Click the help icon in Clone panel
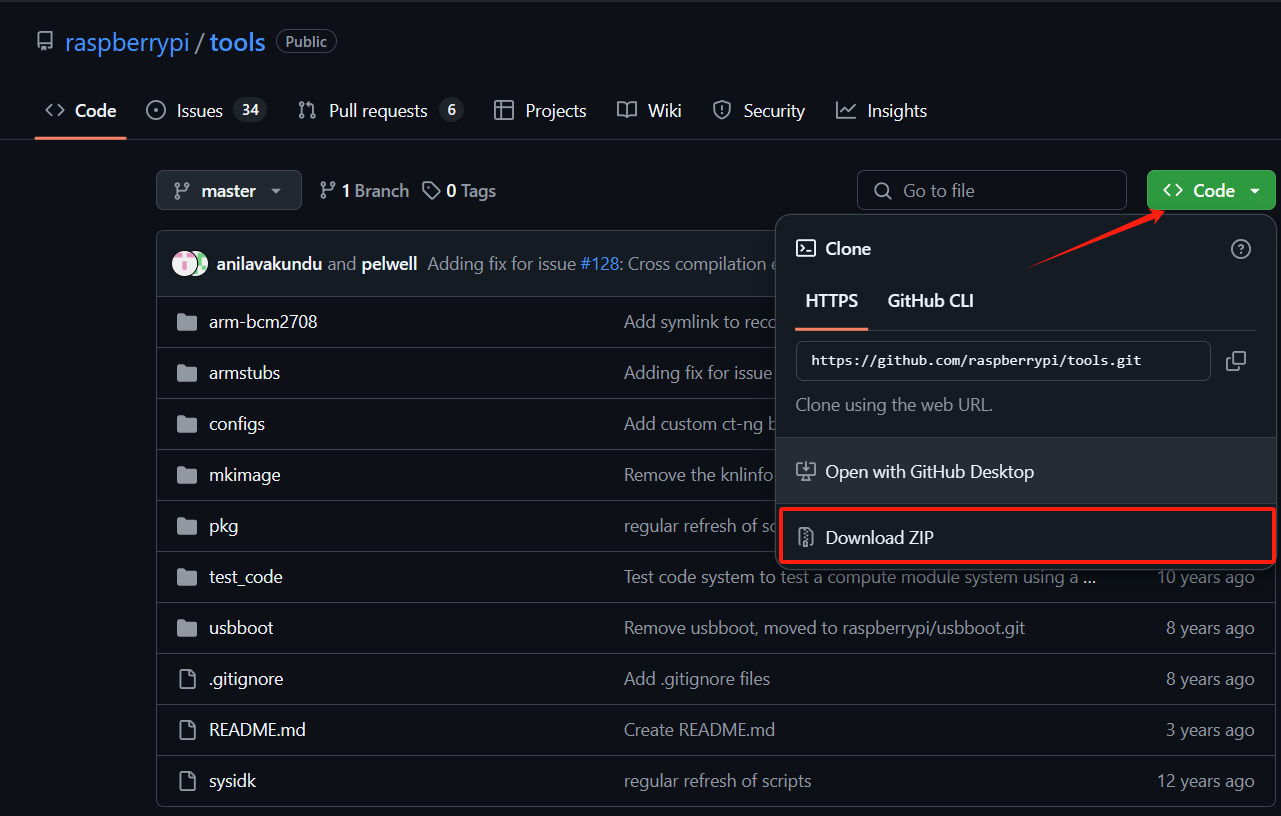The height and width of the screenshot is (816, 1281). tap(1241, 249)
